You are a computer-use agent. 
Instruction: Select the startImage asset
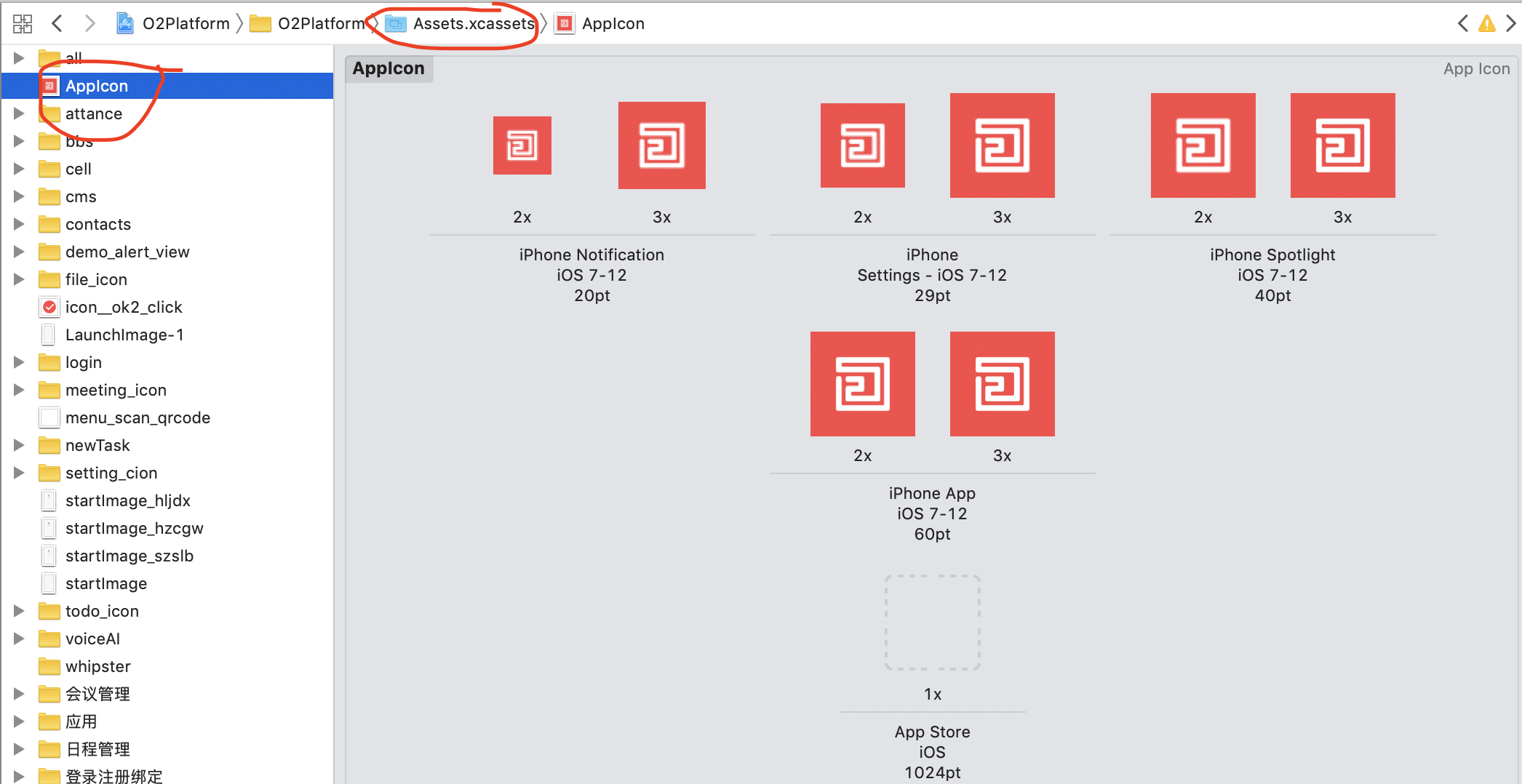167,583
